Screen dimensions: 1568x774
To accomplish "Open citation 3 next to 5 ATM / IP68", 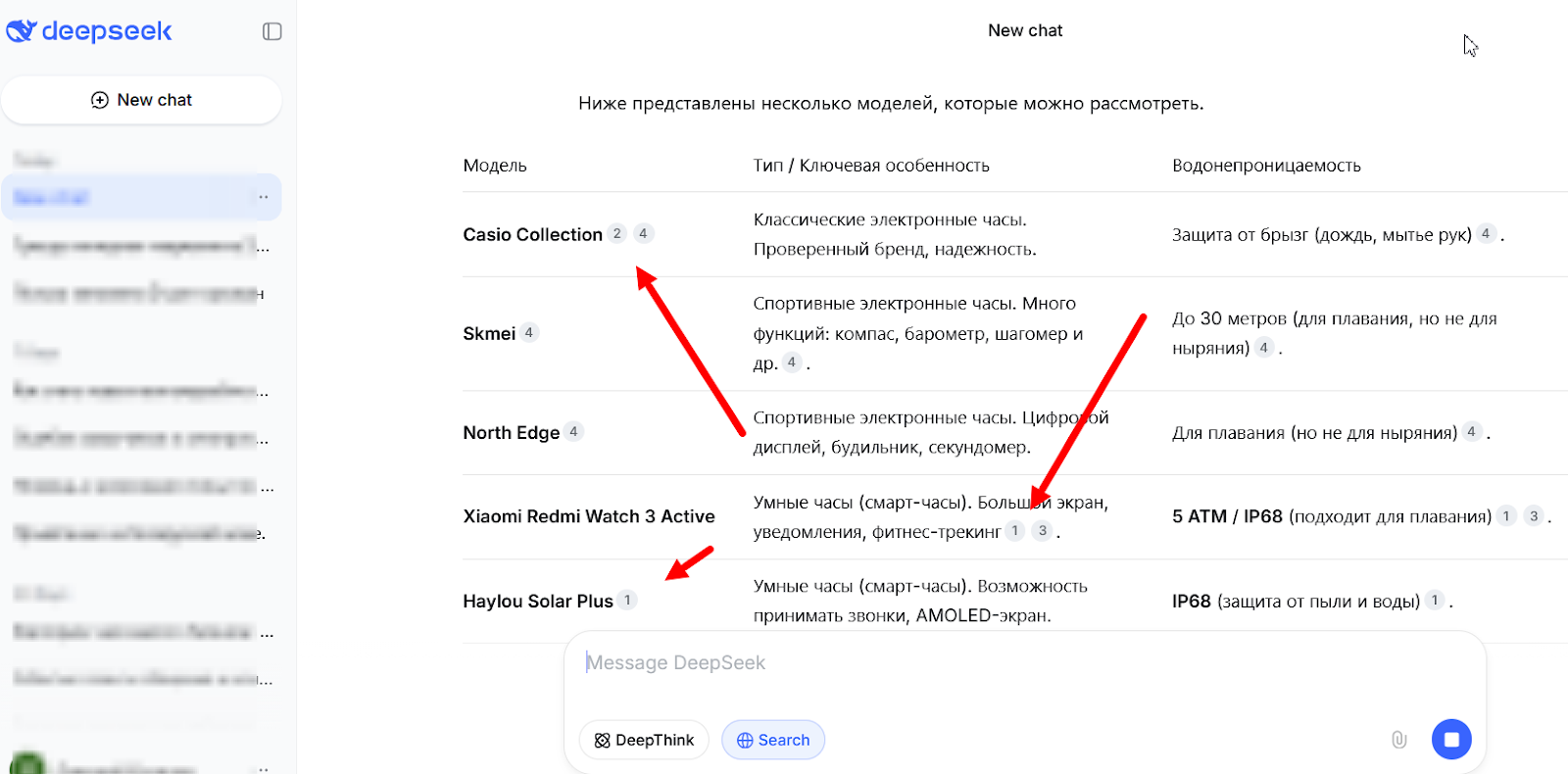I will [x=1531, y=515].
